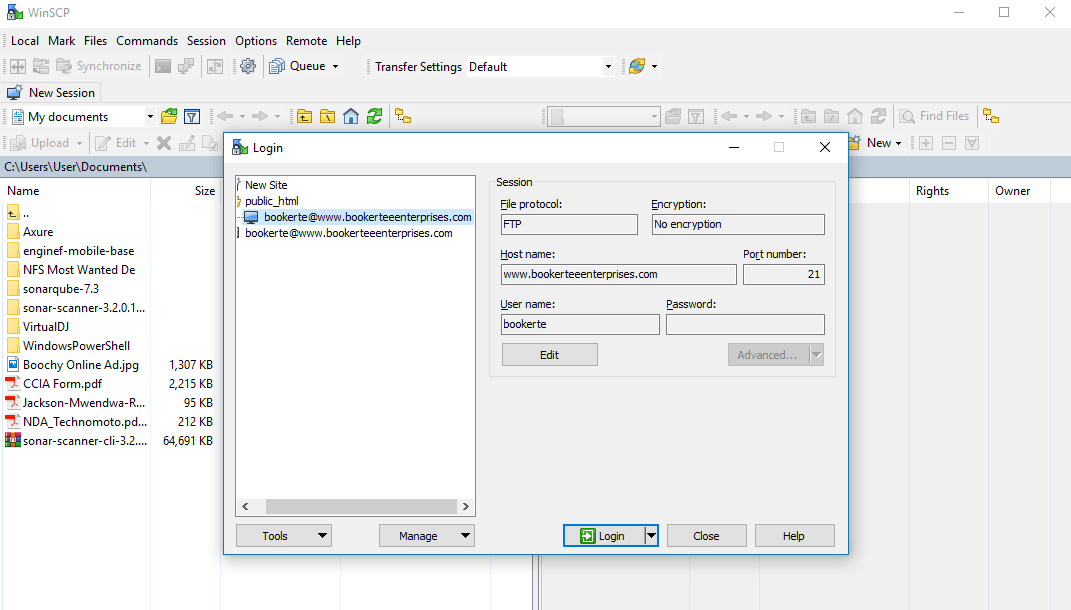Screen dimensions: 1071x610
Task: Click the Advanced button
Action: pyautogui.click(x=768, y=355)
